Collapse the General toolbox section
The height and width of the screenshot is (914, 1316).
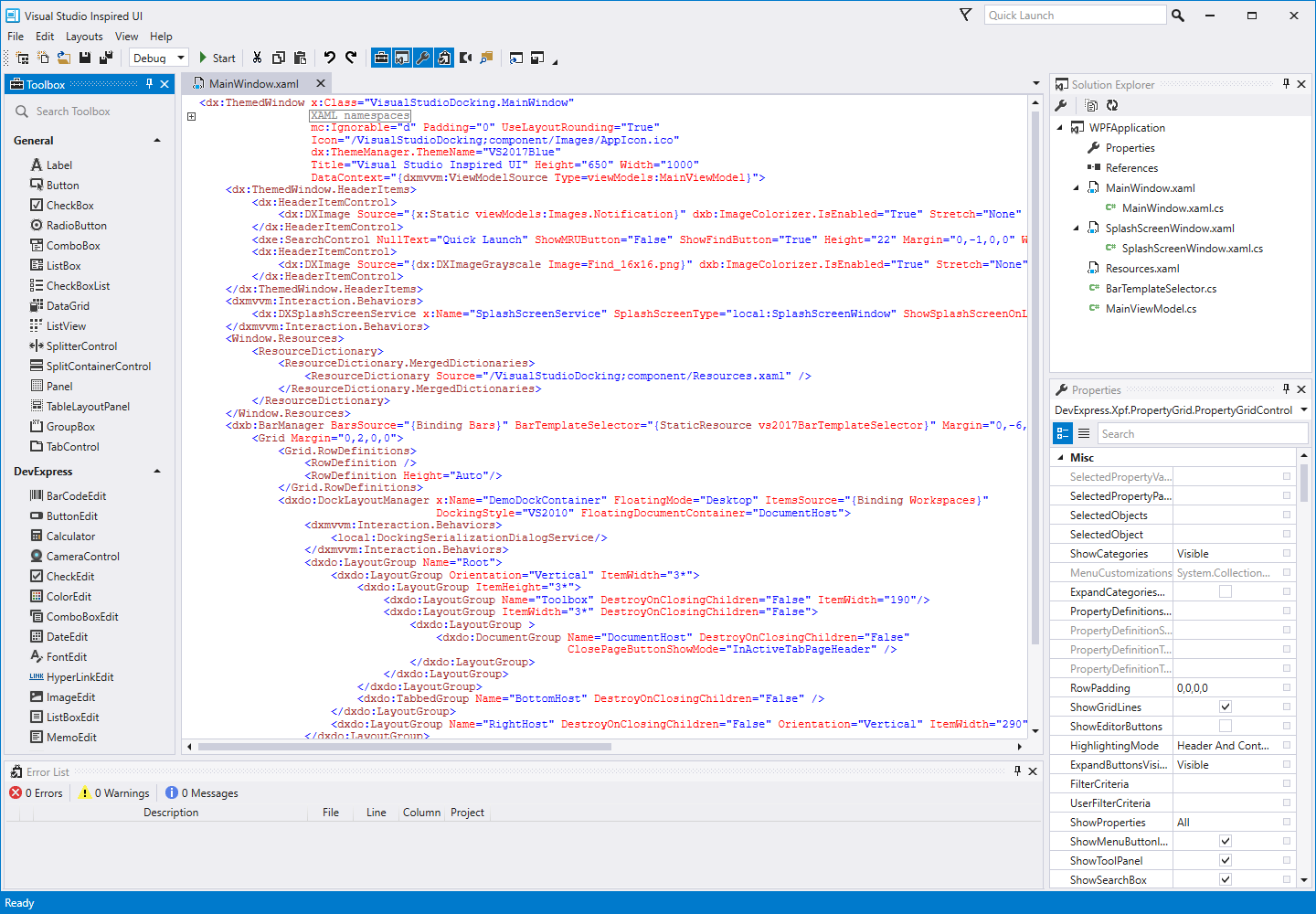157,141
